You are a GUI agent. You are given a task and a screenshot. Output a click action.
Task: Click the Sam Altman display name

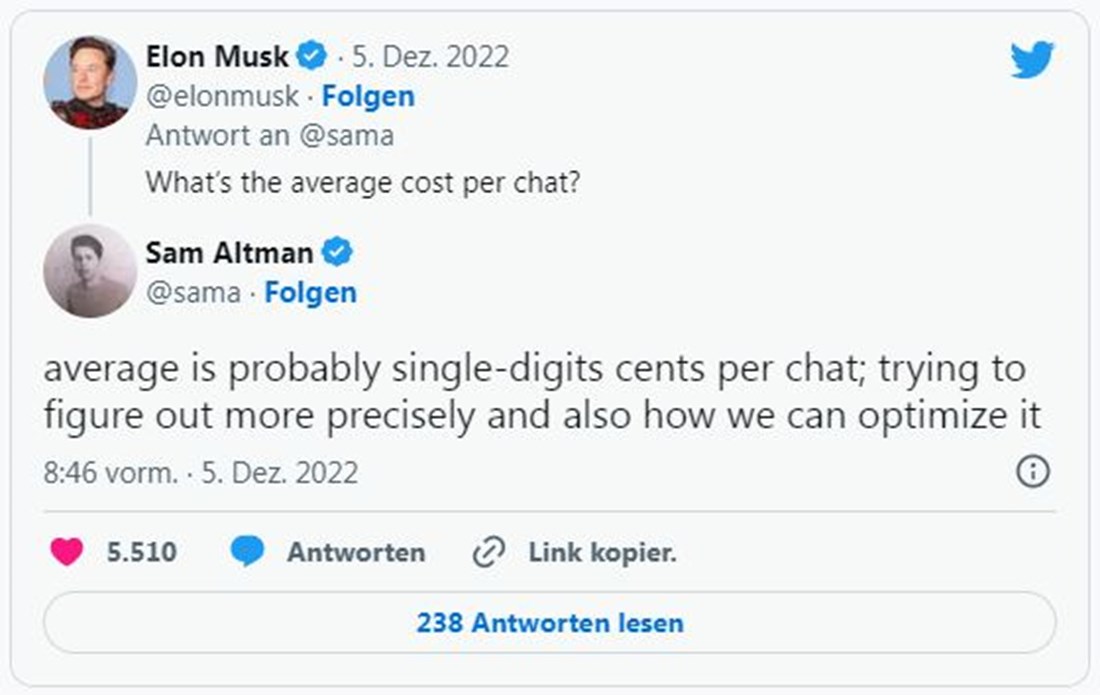pos(229,252)
